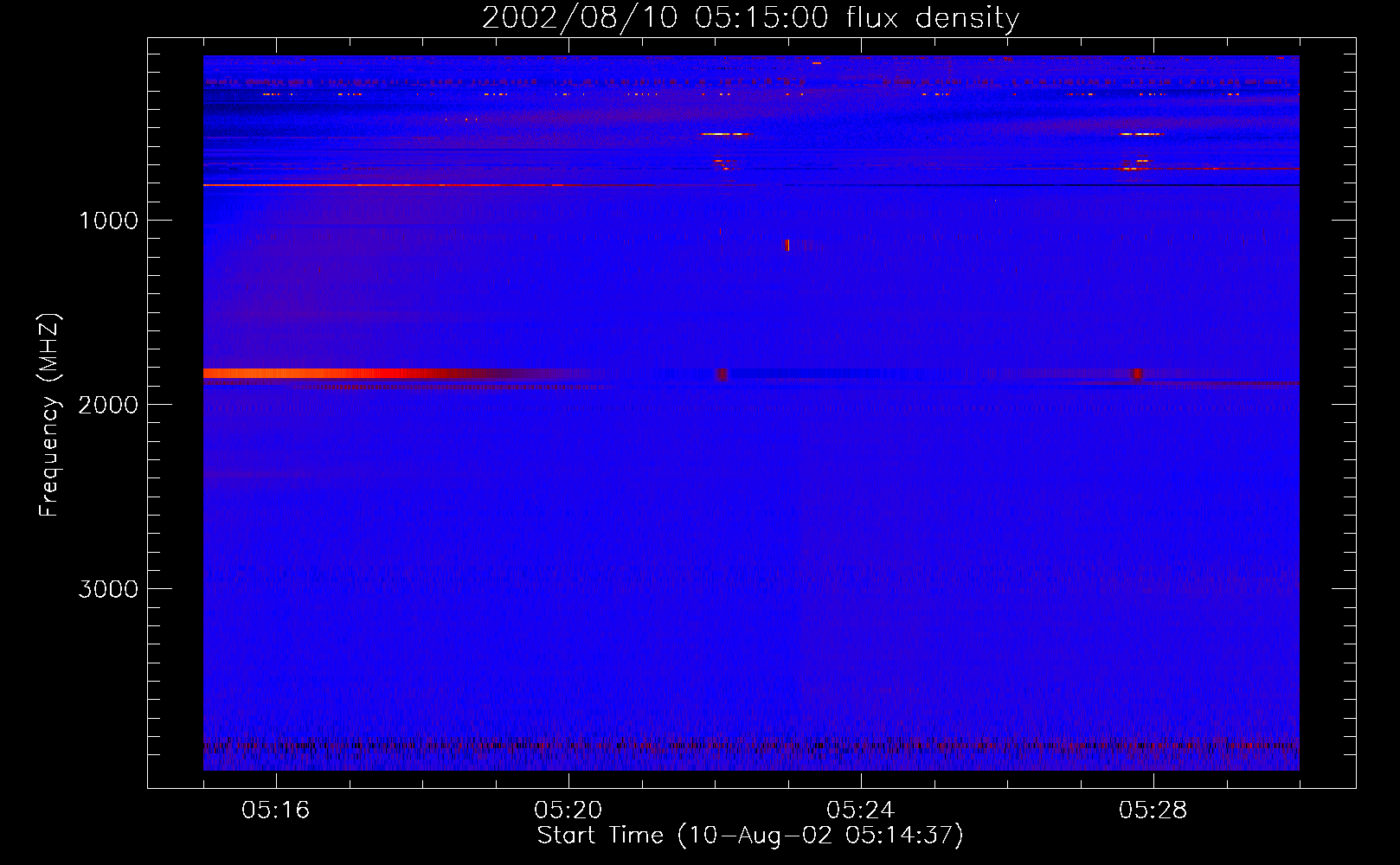The width and height of the screenshot is (1400, 865).
Task: Click the 'Start Time (10-Aug-02 05:14:37)' axis label
Action: coord(750,836)
